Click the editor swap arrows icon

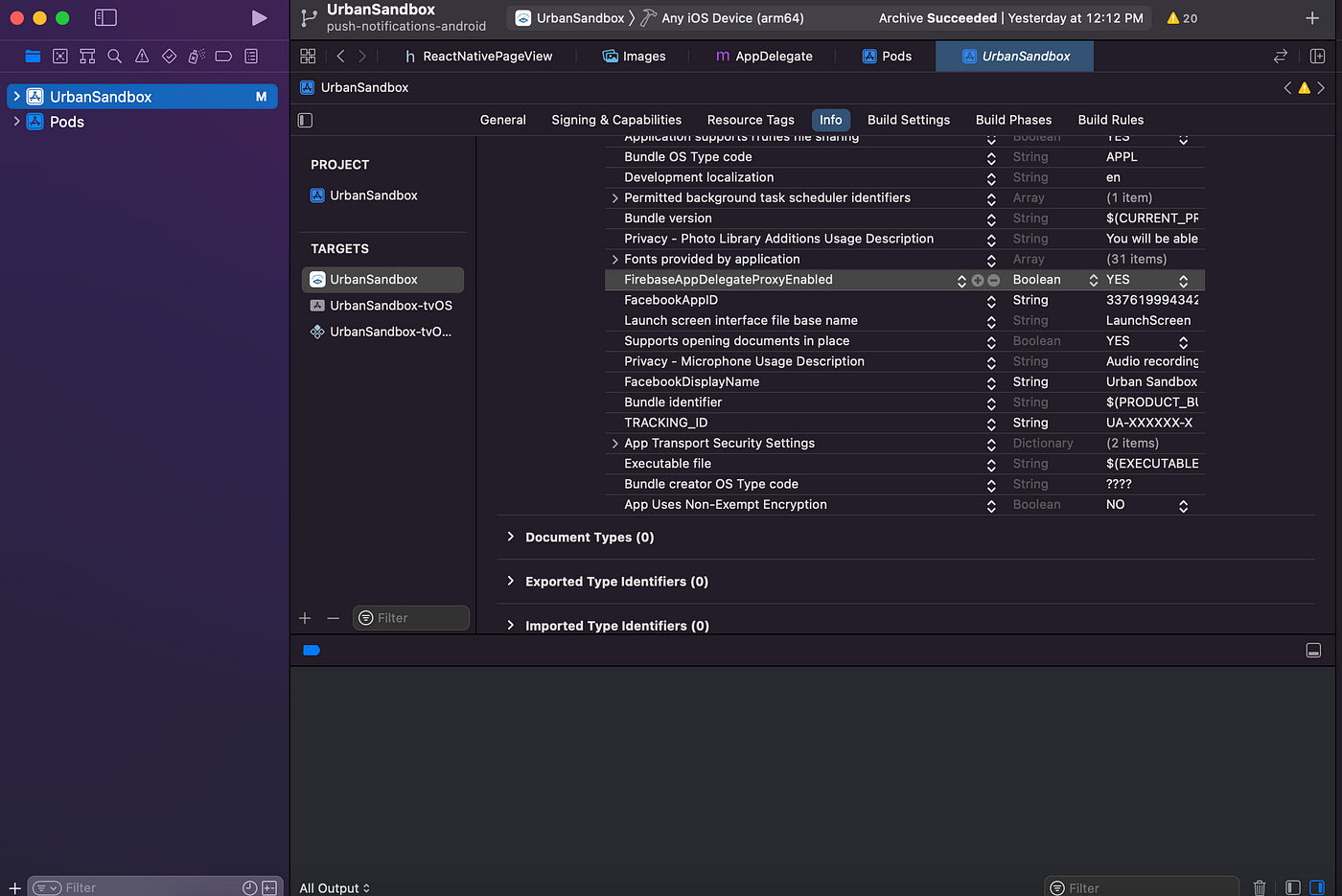[x=1281, y=57]
